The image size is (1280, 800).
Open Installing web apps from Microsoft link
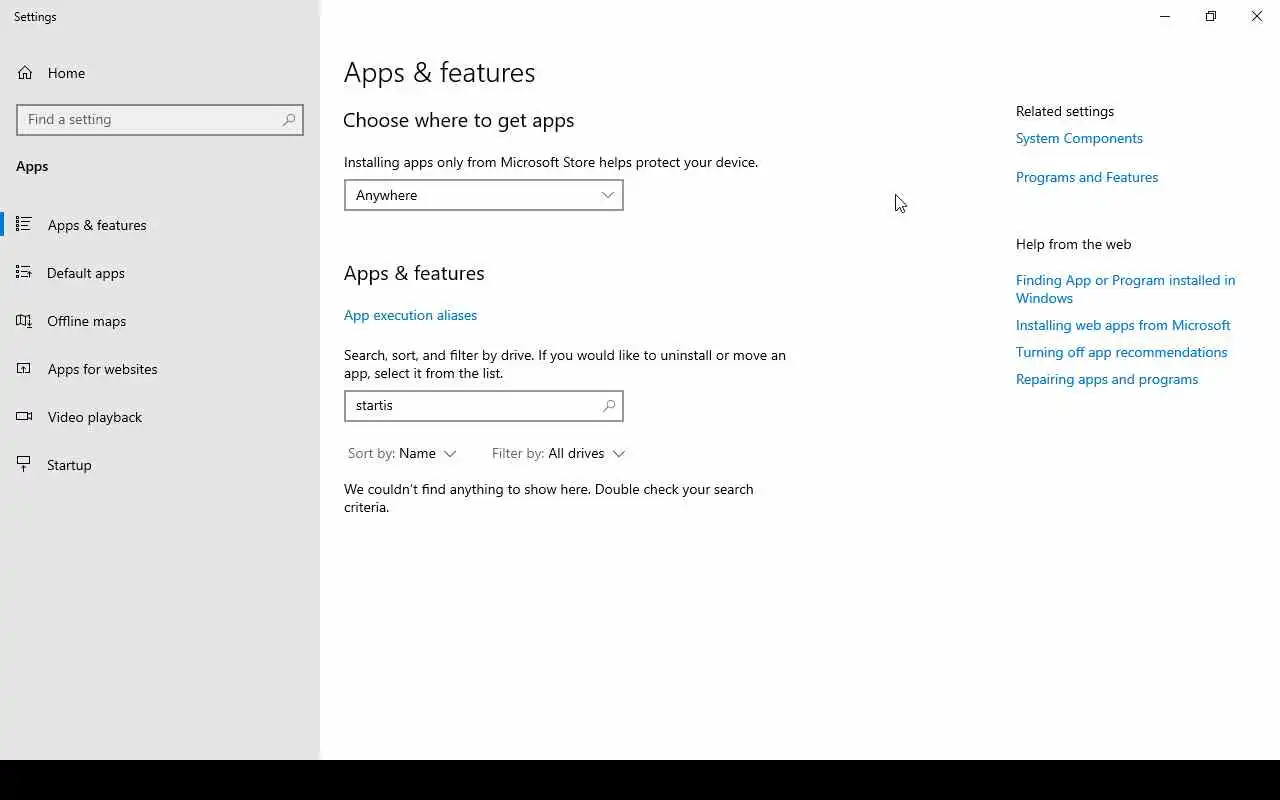coord(1123,325)
